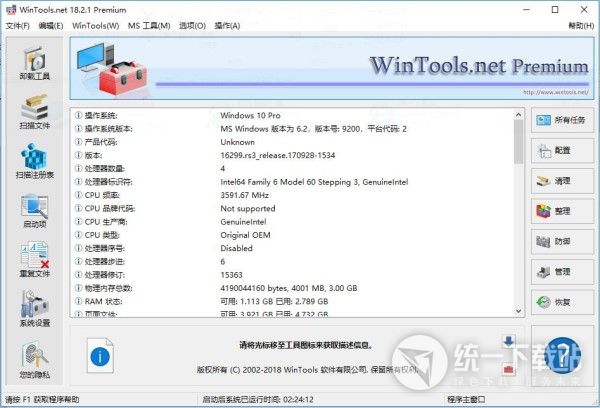600x408 pixels.
Task: Click the info icon beside 处理器序号
Action: (x=78, y=248)
